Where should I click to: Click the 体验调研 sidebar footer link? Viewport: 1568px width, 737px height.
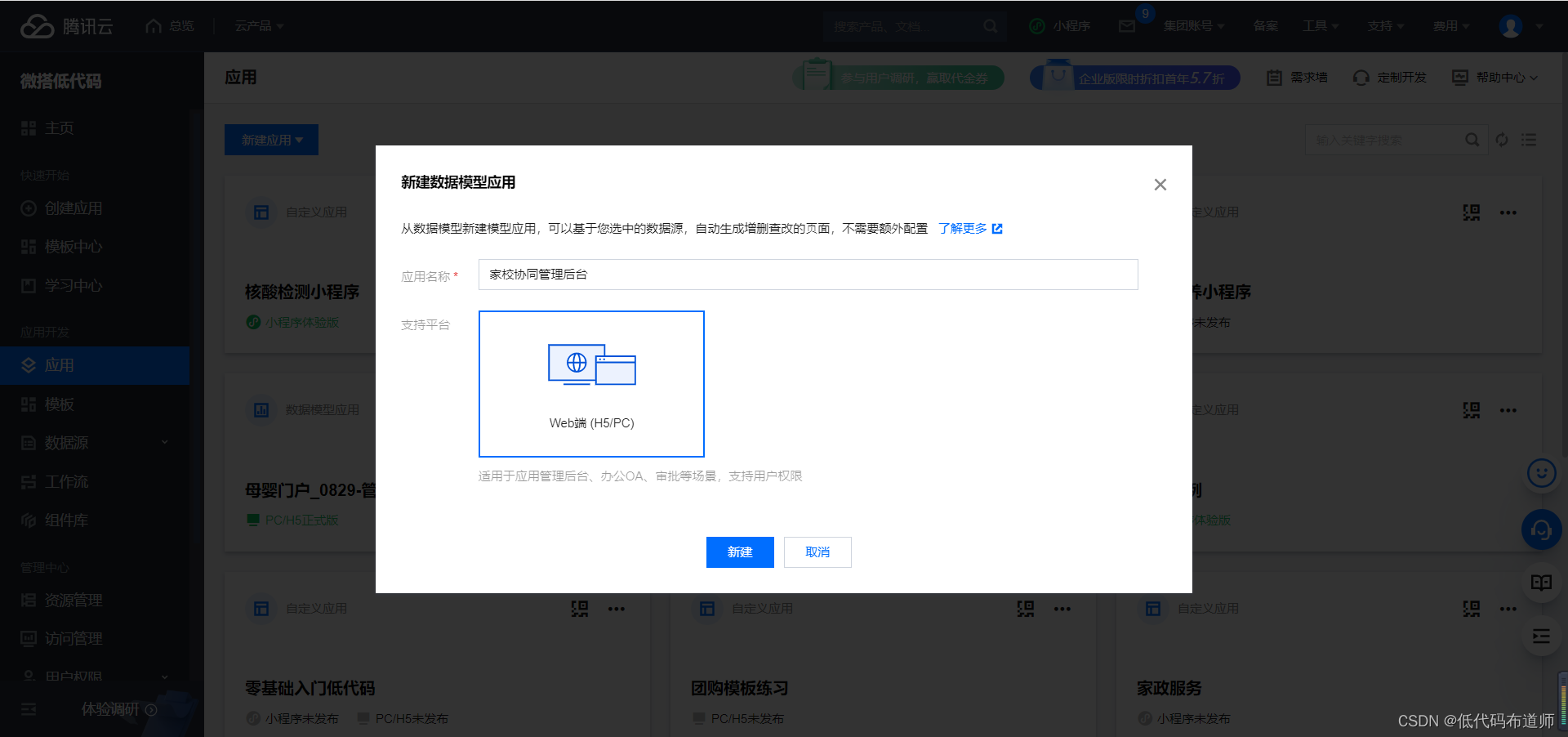[x=118, y=709]
